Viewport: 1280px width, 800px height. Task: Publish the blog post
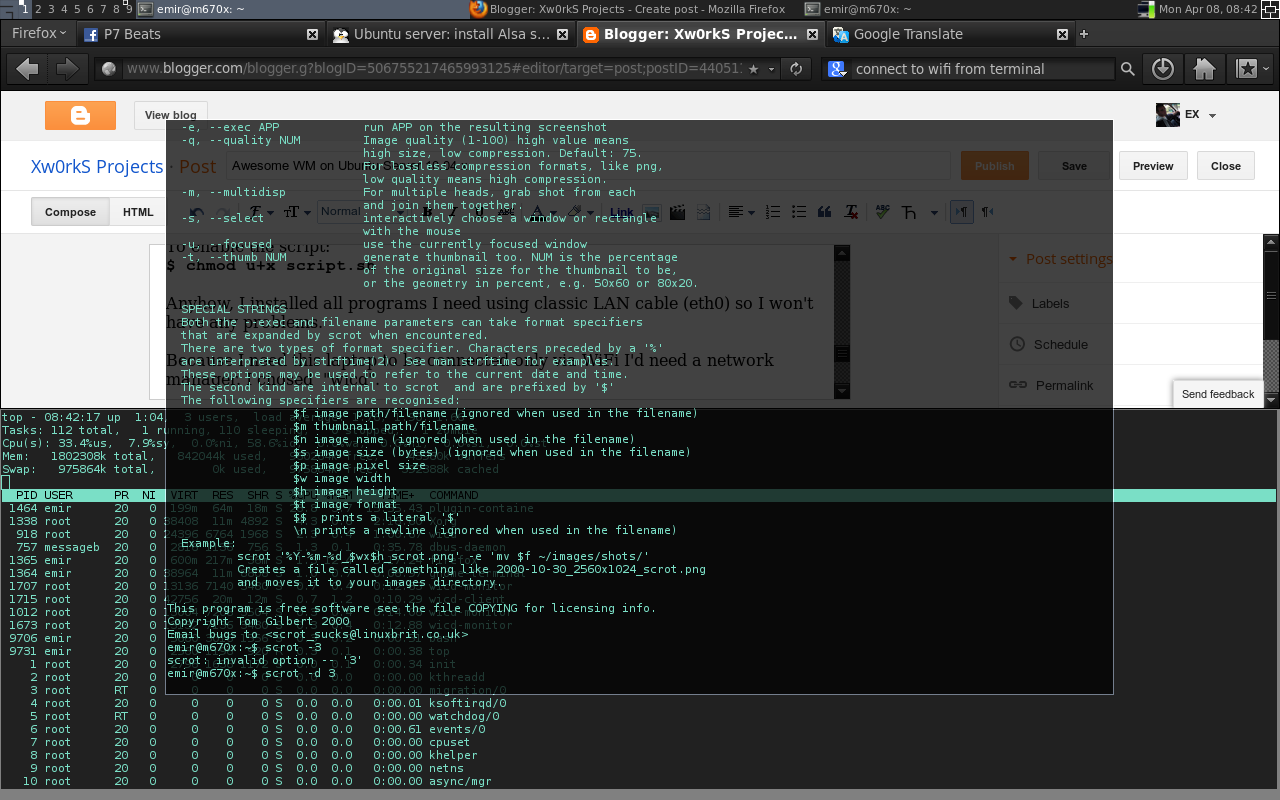tap(994, 165)
